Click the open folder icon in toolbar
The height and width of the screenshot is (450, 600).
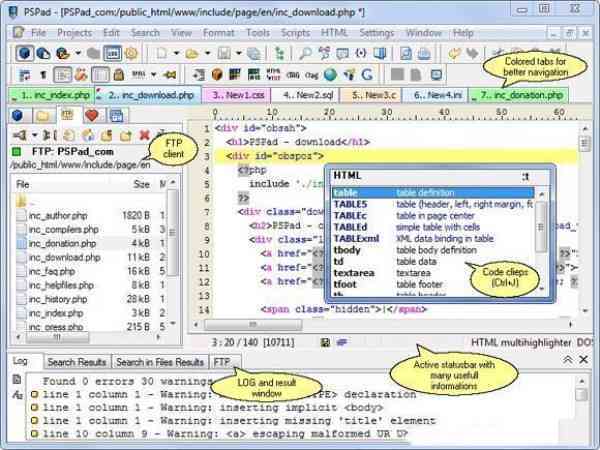click(x=192, y=54)
